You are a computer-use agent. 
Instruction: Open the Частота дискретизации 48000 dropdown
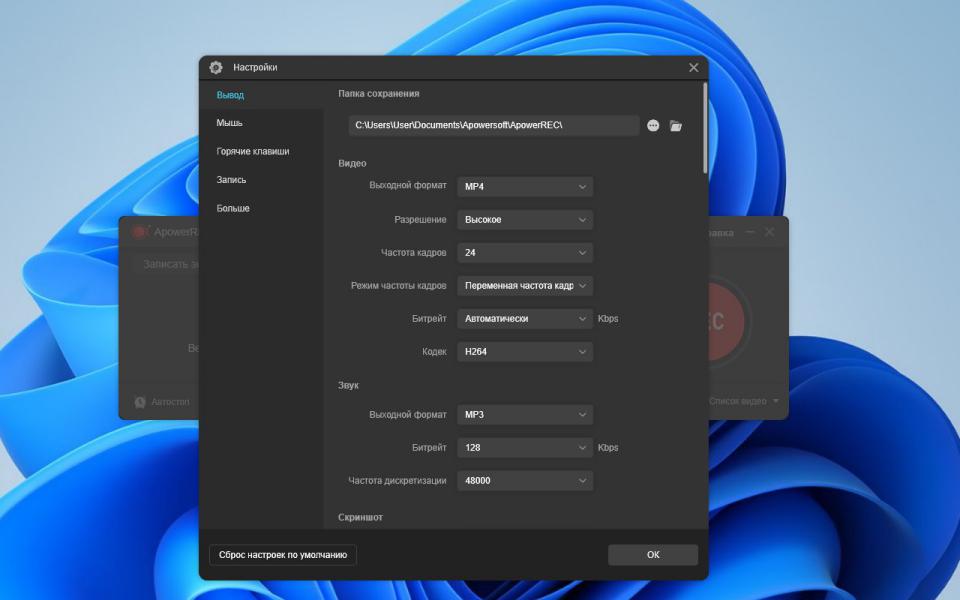(525, 481)
